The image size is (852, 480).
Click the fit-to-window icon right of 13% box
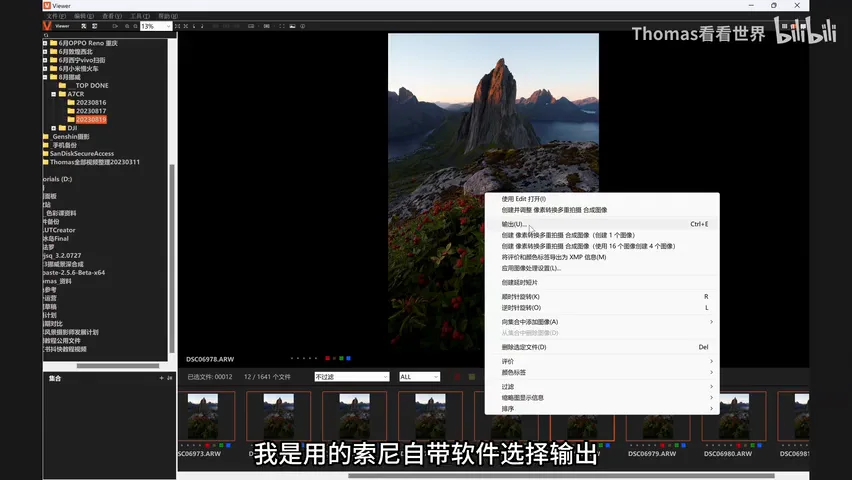[x=177, y=26]
